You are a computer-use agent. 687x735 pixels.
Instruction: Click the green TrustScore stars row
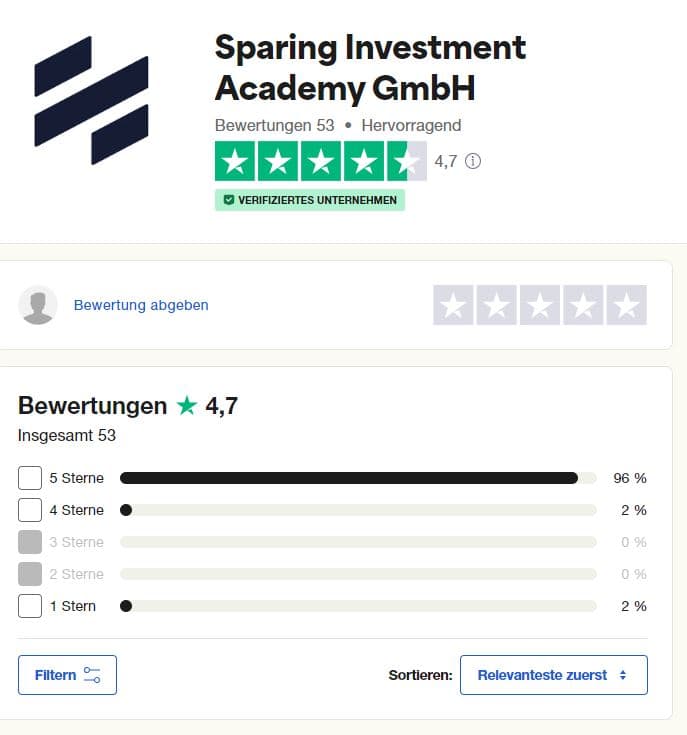coord(321,161)
